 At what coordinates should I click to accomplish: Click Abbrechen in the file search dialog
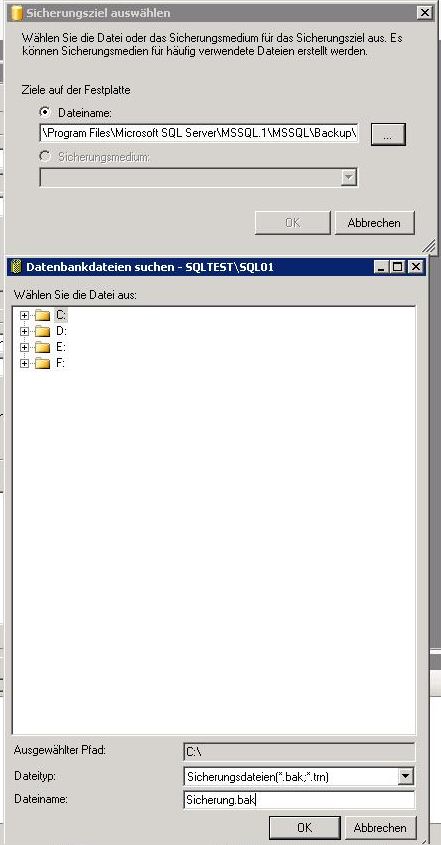(380, 827)
